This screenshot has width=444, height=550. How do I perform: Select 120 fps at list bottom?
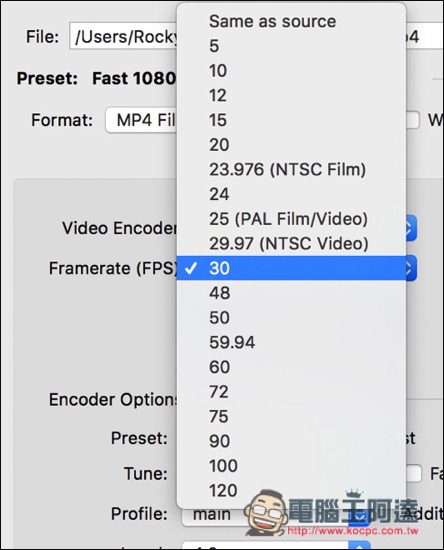click(291, 490)
